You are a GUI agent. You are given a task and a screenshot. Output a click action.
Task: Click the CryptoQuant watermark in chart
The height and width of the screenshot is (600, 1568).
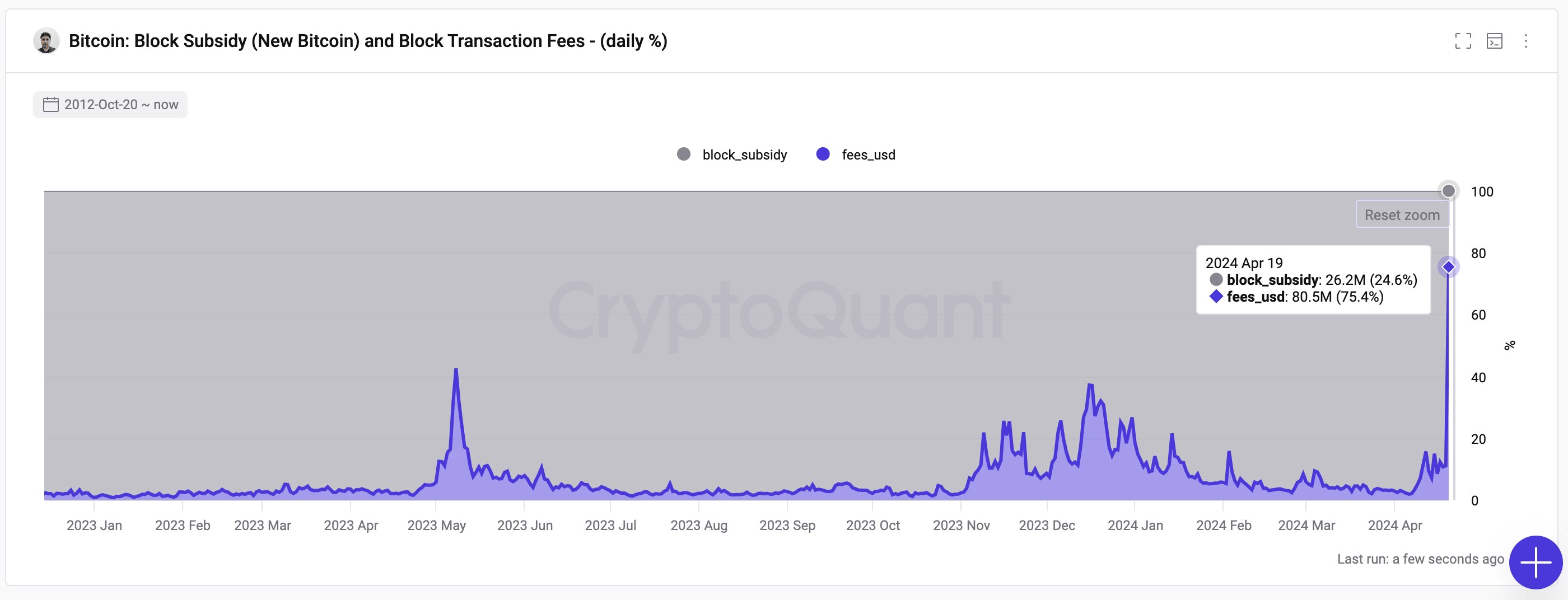tap(779, 312)
